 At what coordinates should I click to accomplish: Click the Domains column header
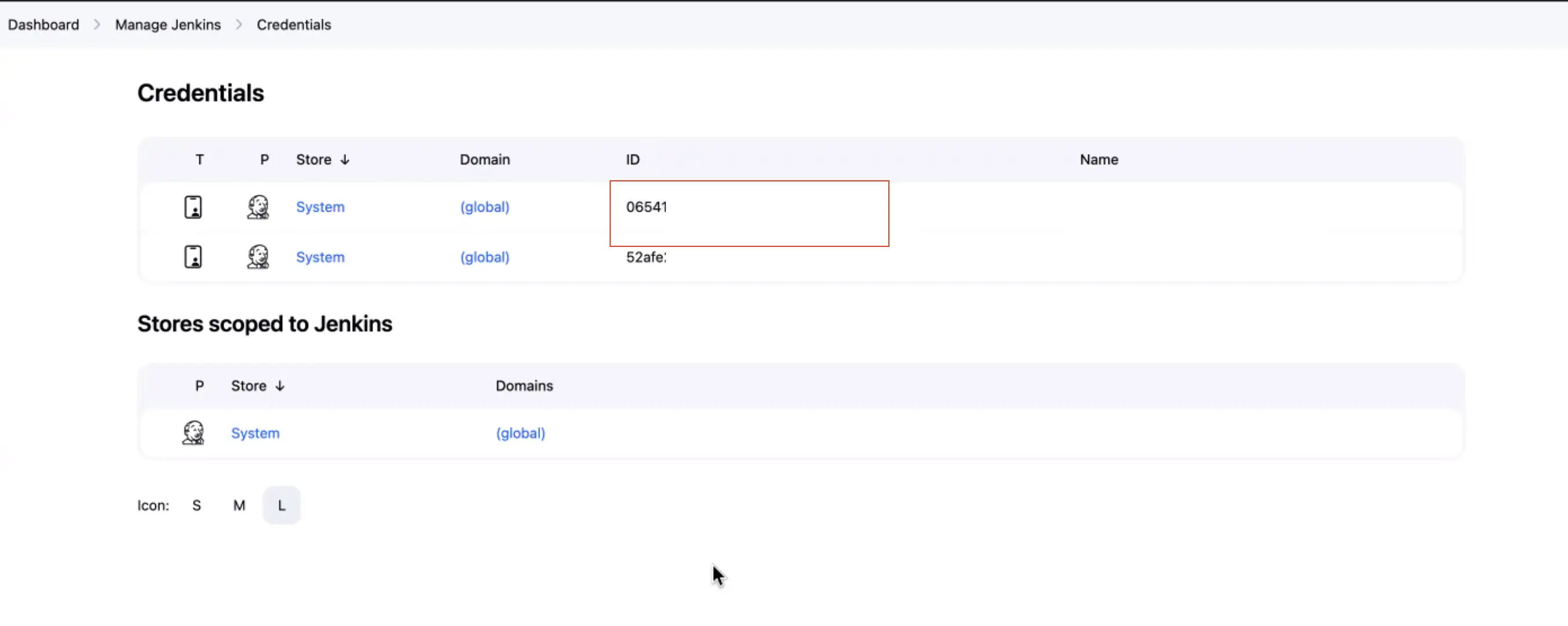[524, 386]
